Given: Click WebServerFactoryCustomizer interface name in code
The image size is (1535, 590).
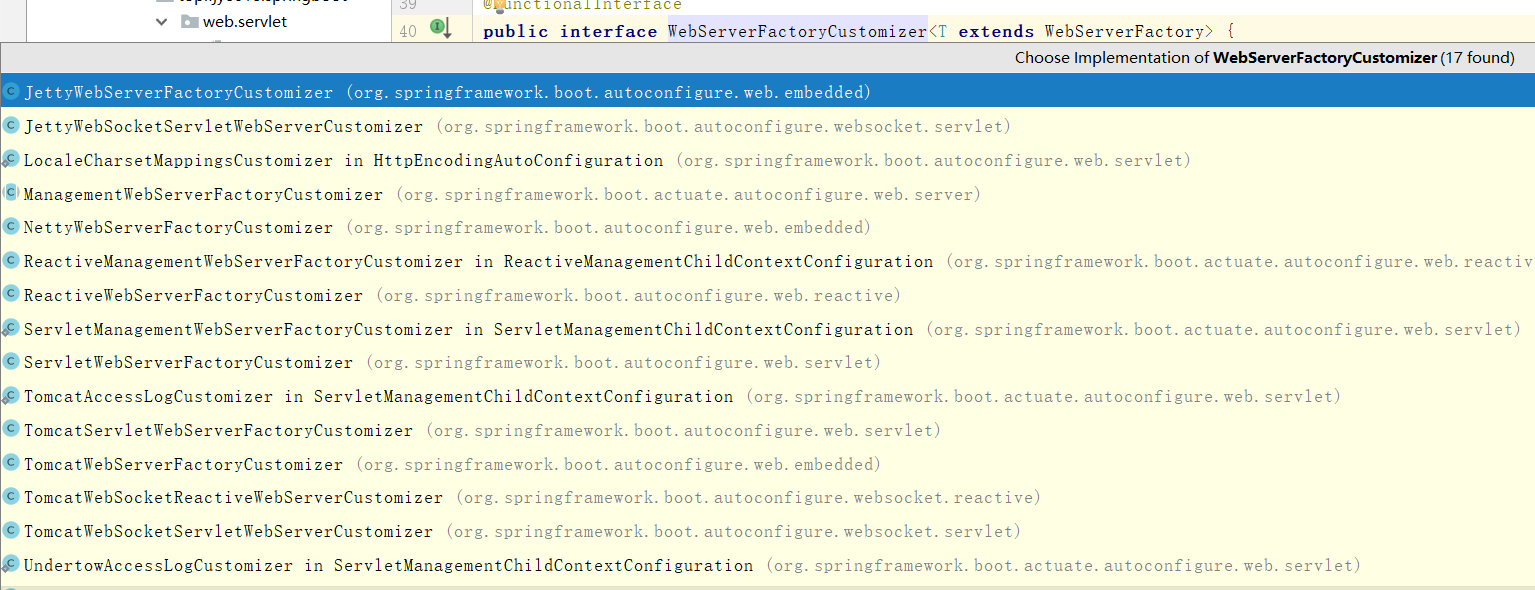Looking at the screenshot, I should [x=797, y=31].
